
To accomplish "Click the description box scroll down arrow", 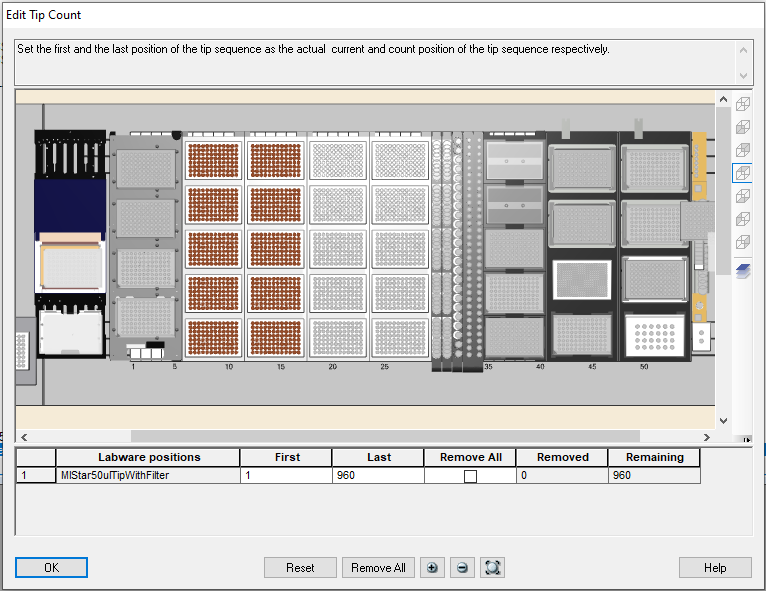I will (x=743, y=76).
